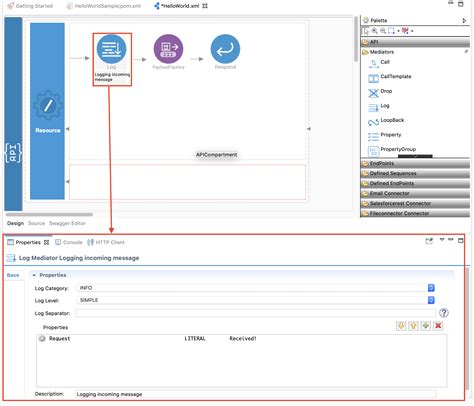Expand the API palette drawer
Viewport: 474px width, 406px height.
pyautogui.click(x=415, y=42)
